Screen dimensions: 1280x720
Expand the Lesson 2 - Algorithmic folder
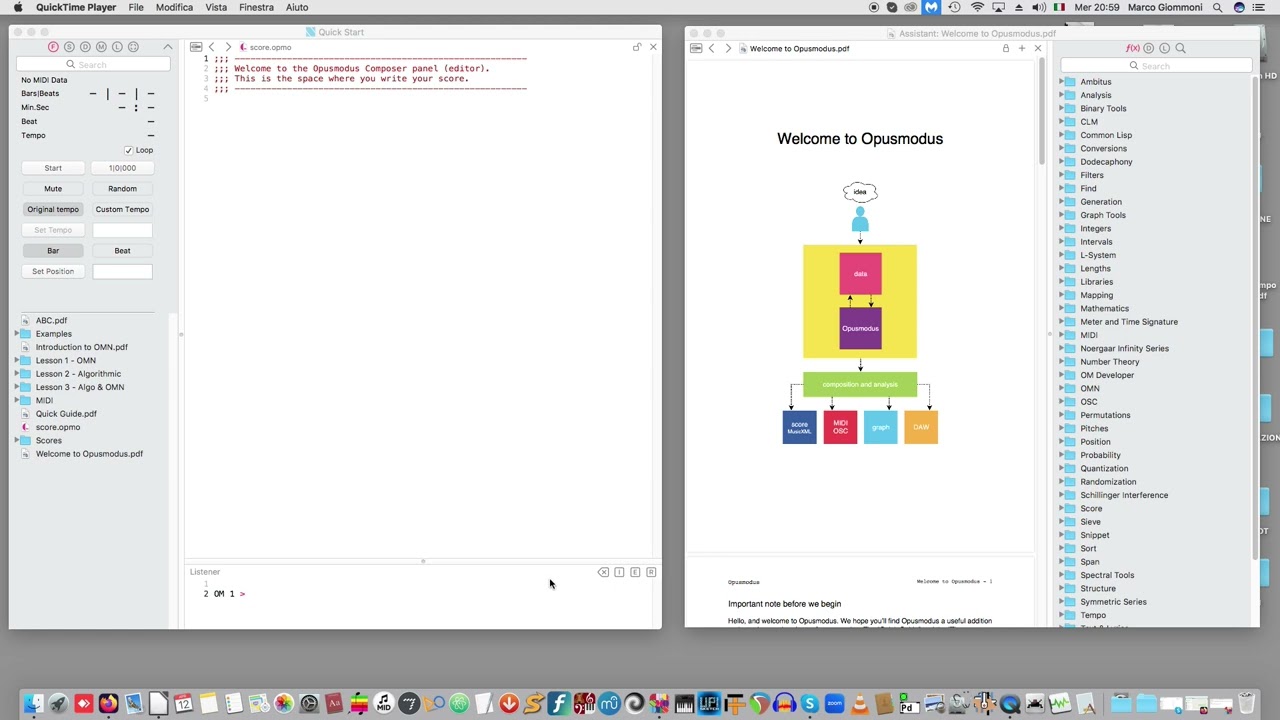tap(18, 374)
